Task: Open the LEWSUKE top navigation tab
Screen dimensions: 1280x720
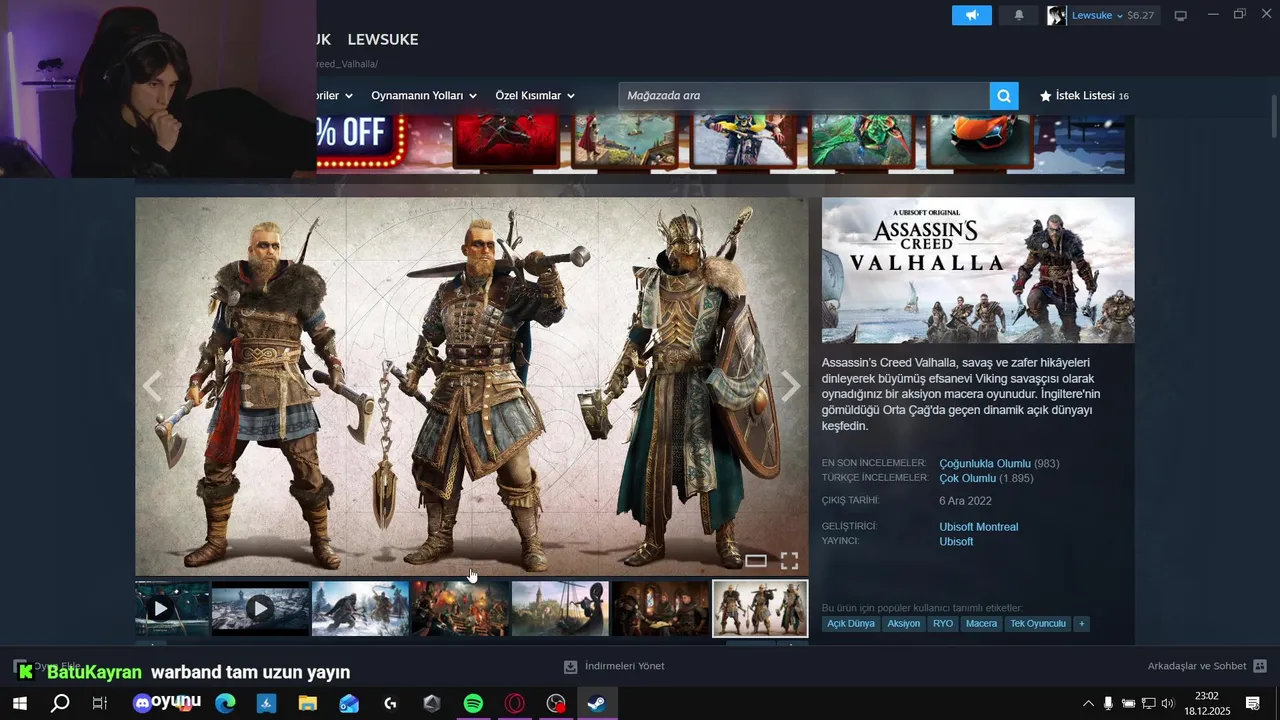Action: tap(383, 39)
